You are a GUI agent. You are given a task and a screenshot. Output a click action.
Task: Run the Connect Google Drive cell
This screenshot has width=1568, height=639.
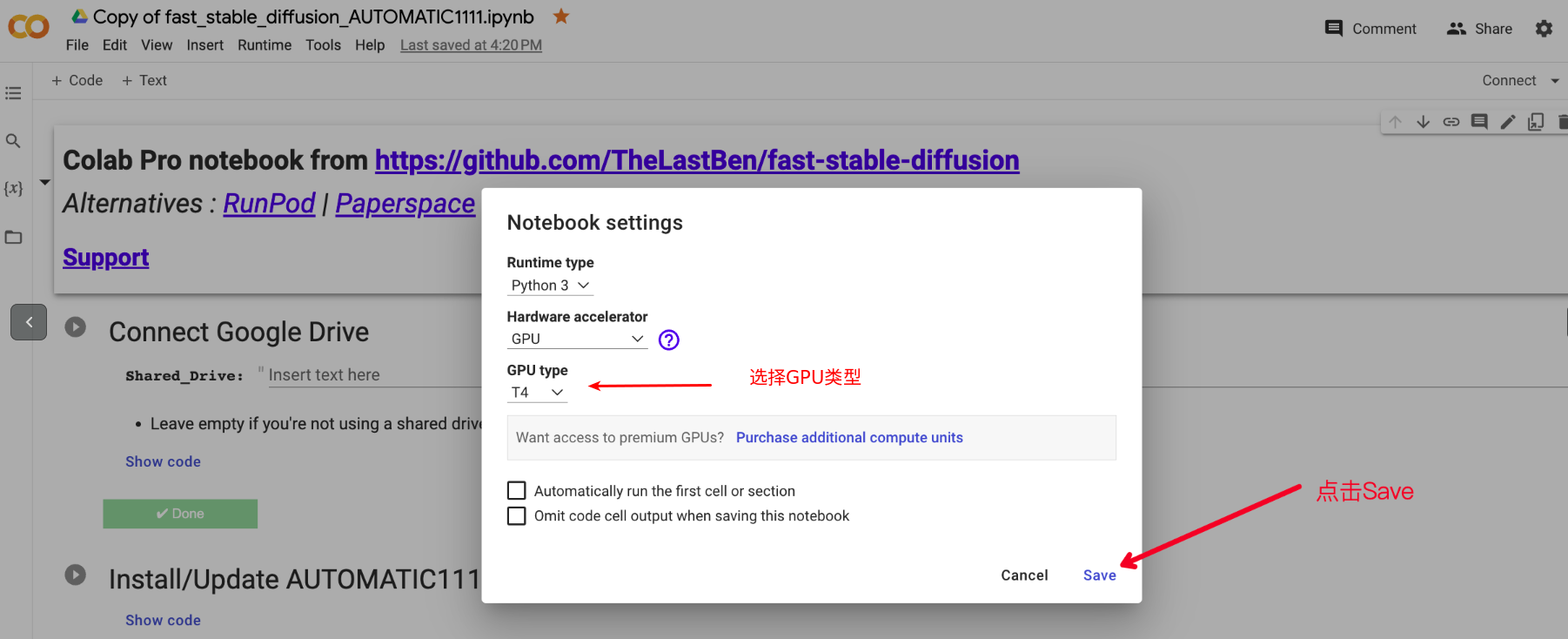pyautogui.click(x=75, y=326)
